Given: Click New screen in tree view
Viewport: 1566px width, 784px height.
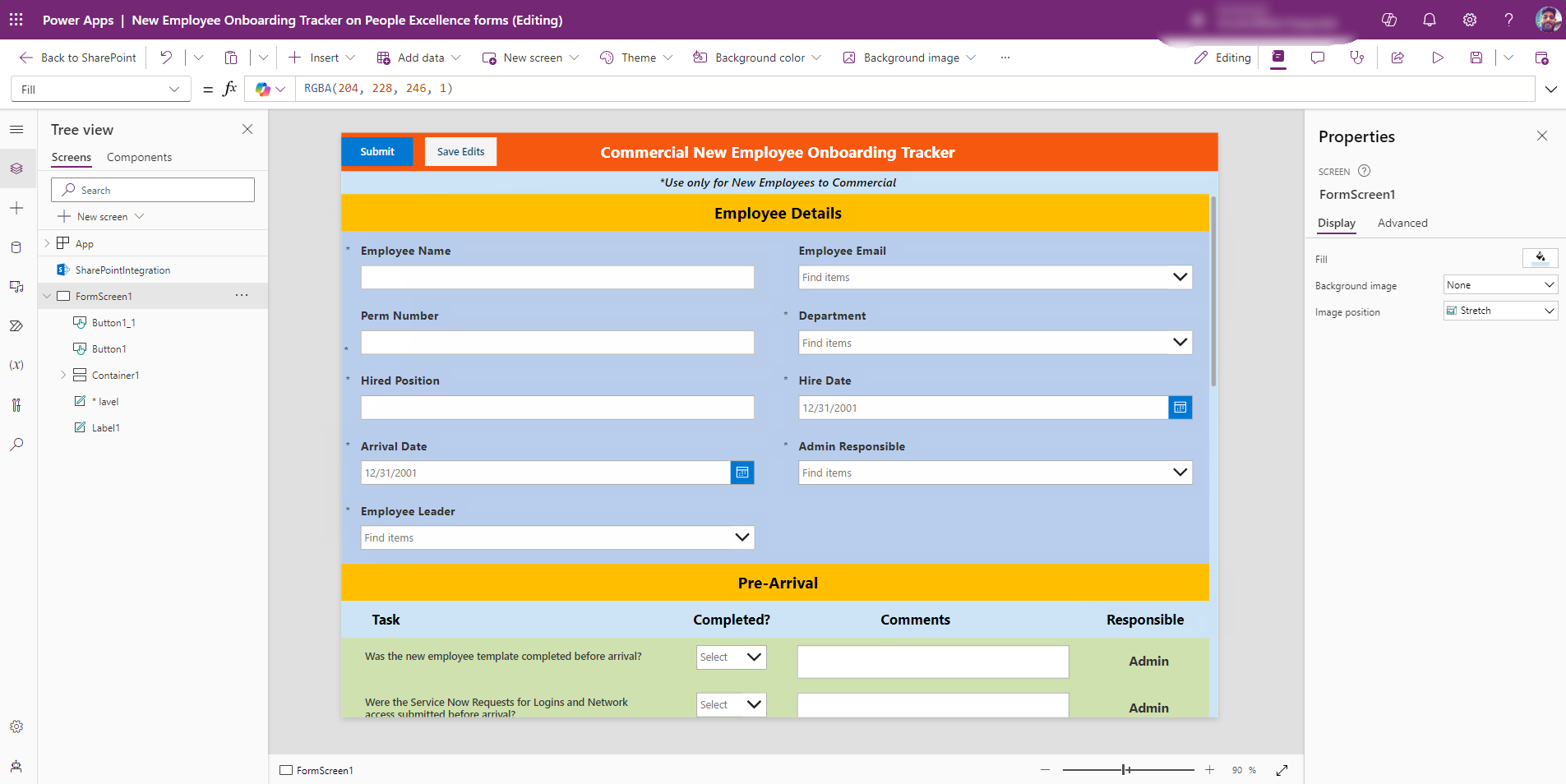Looking at the screenshot, I should click(101, 216).
